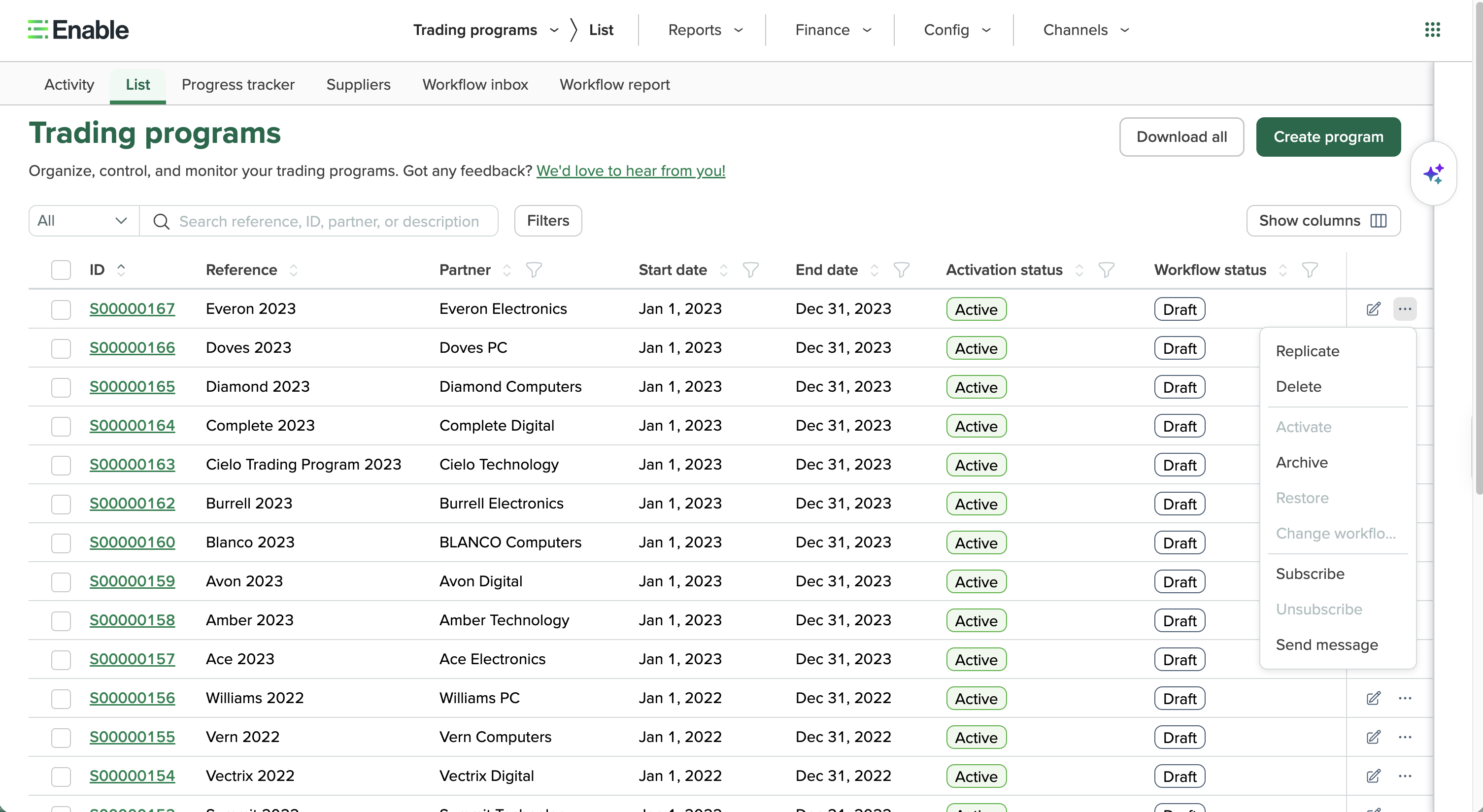The image size is (1483, 812).
Task: Open the feedback link
Action: (630, 170)
